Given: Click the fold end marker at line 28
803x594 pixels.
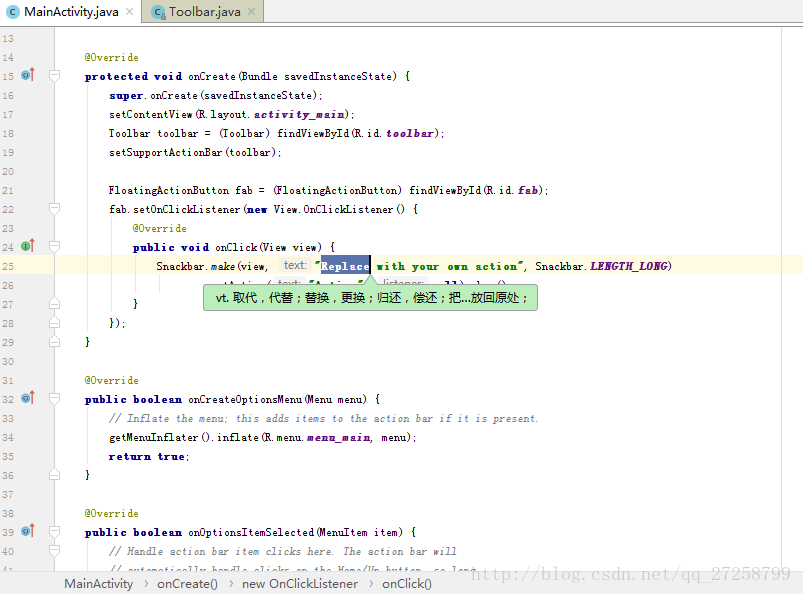Looking at the screenshot, I should pyautogui.click(x=54, y=323).
